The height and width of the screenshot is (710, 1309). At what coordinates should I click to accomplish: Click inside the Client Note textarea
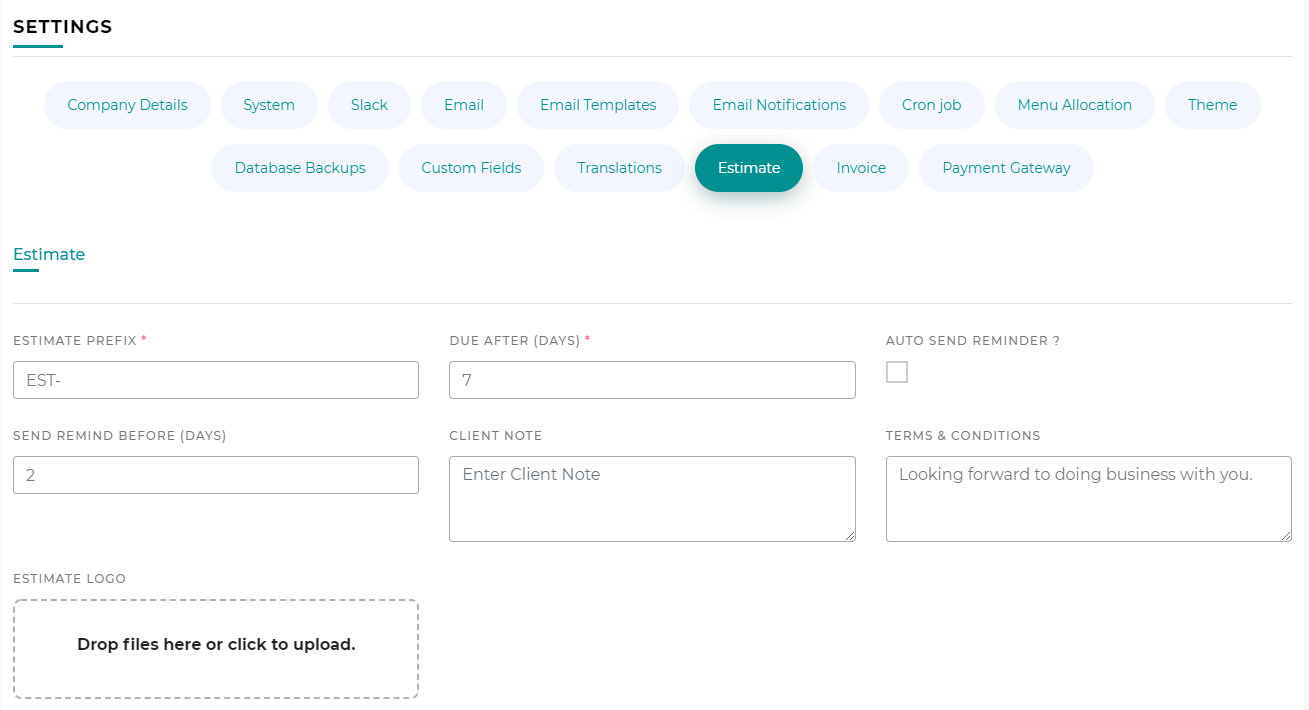click(652, 499)
